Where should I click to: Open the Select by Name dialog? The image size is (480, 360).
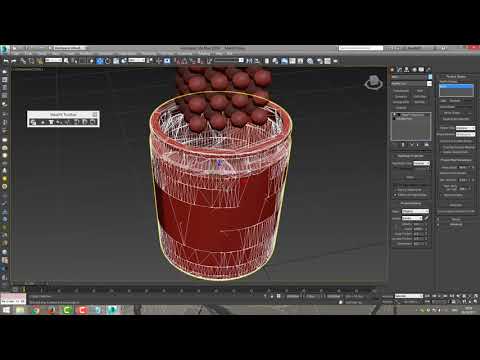(74, 61)
